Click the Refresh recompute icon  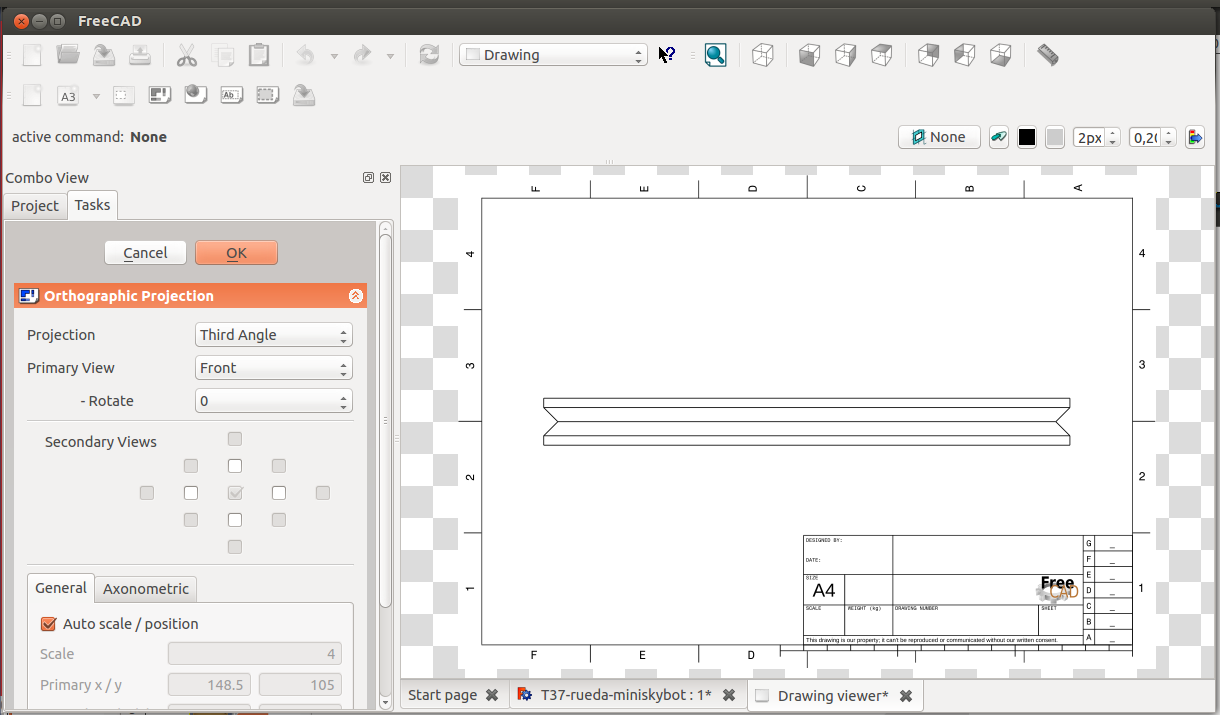coord(429,55)
